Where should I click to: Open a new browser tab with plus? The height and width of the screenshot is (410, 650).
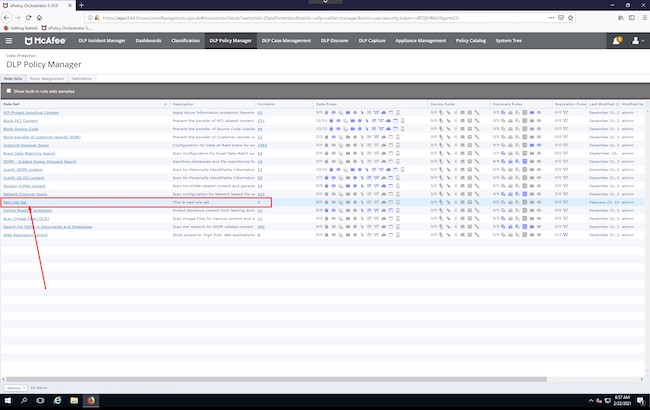(x=81, y=5)
